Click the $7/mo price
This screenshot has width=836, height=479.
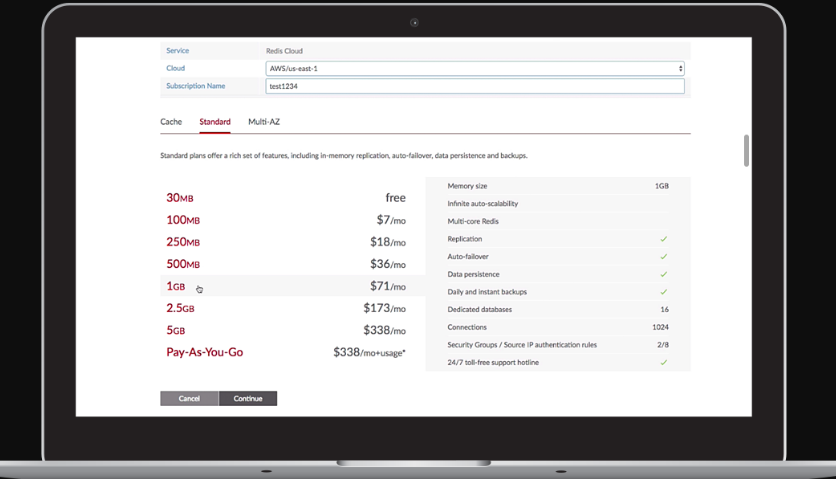391,220
